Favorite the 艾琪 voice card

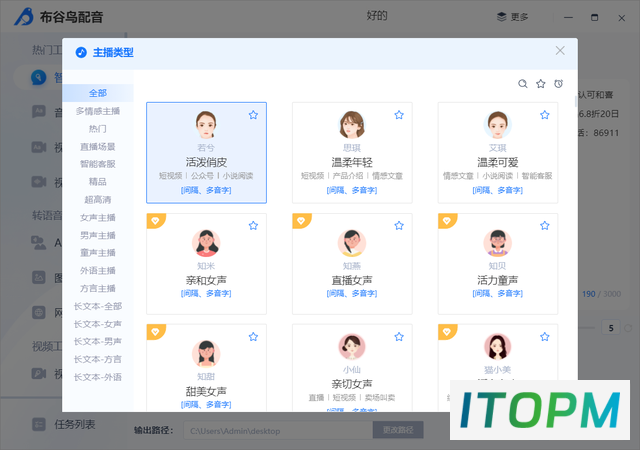click(x=544, y=115)
